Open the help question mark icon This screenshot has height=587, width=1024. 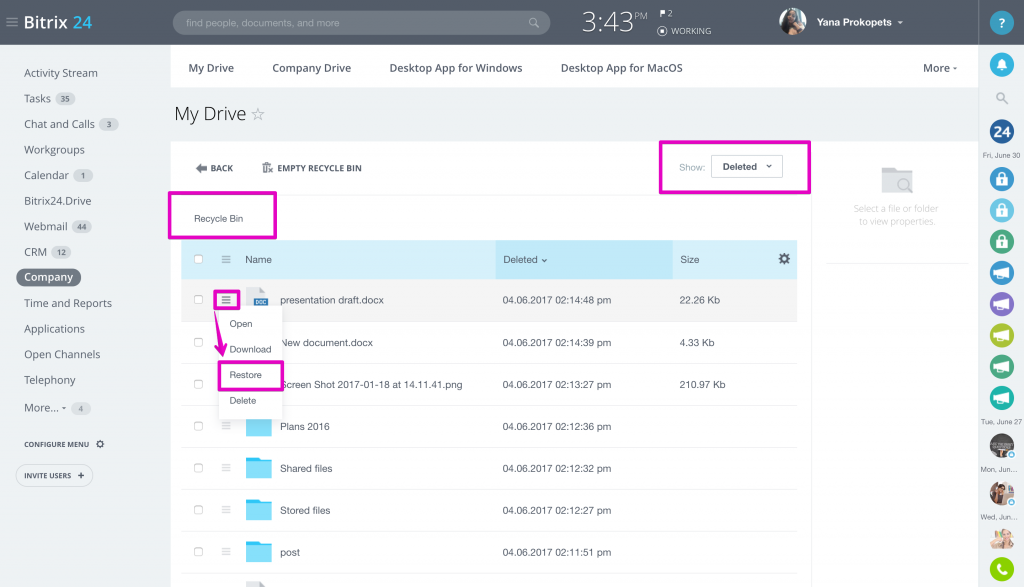coord(1001,23)
